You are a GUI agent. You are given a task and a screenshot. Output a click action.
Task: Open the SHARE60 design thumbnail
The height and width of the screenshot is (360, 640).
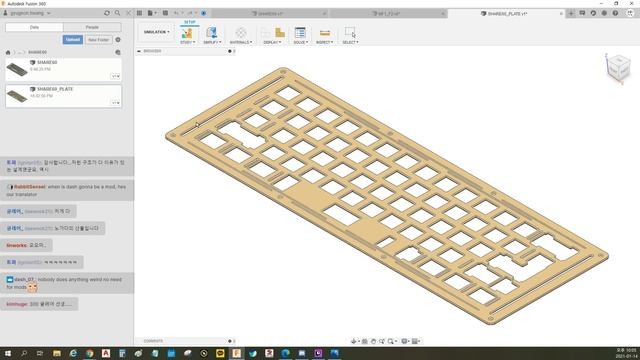(17, 69)
